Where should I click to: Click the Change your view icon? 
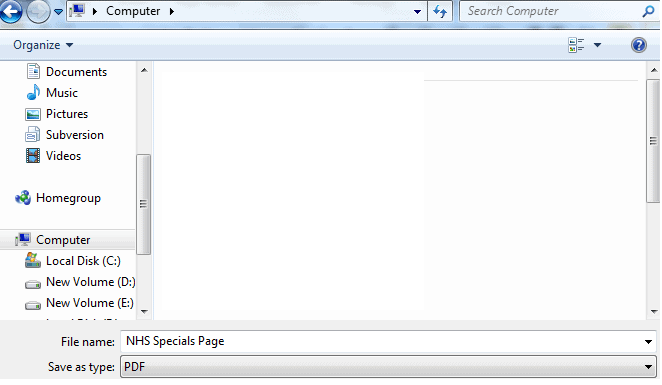tap(576, 45)
